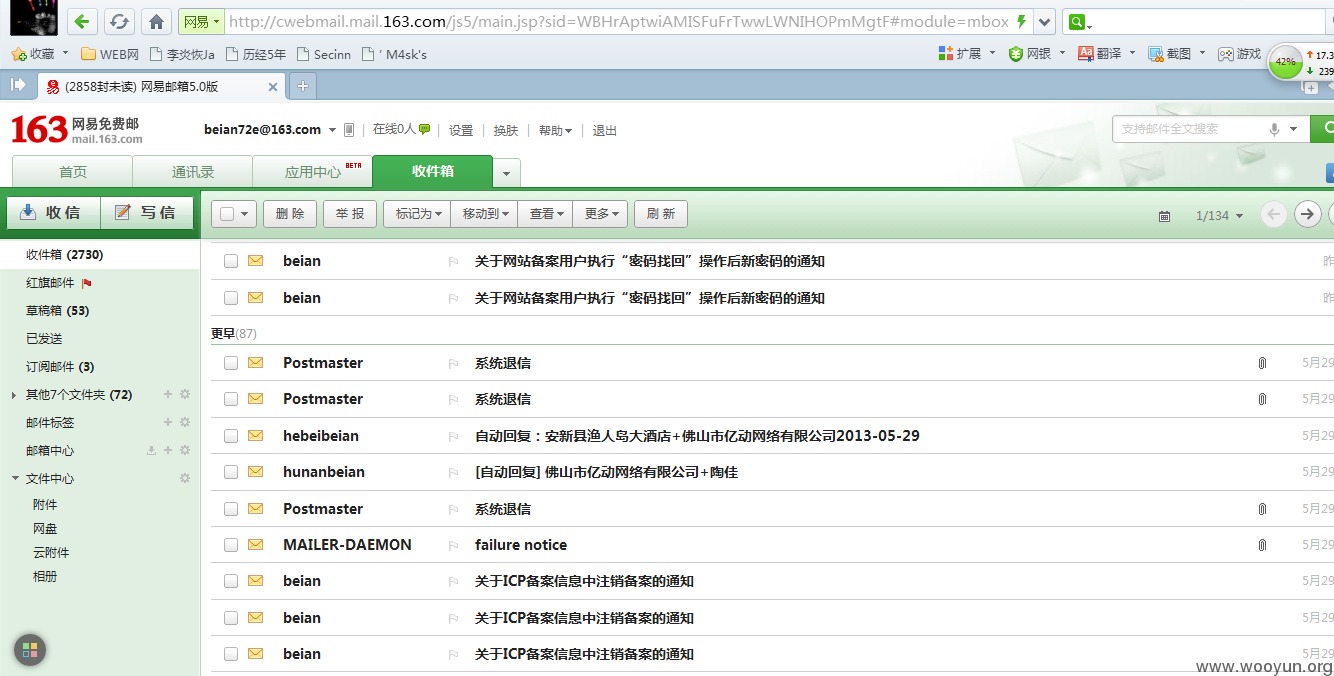Open the 扩展 extensions icon
This screenshot has width=1334, height=676.
coord(945,53)
